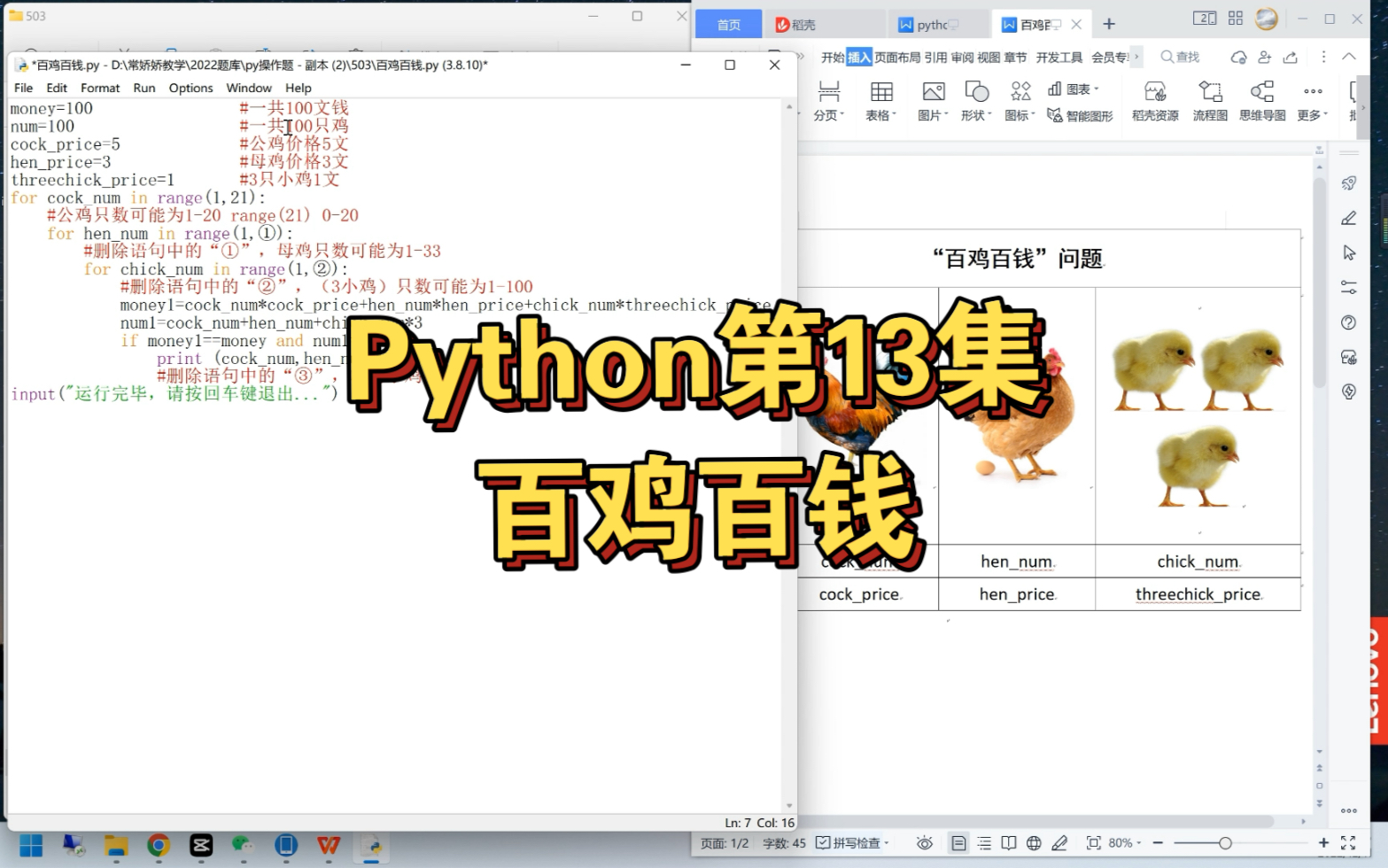Switch to web layout view
Image resolution: width=1388 pixels, height=868 pixels.
tap(1034, 843)
